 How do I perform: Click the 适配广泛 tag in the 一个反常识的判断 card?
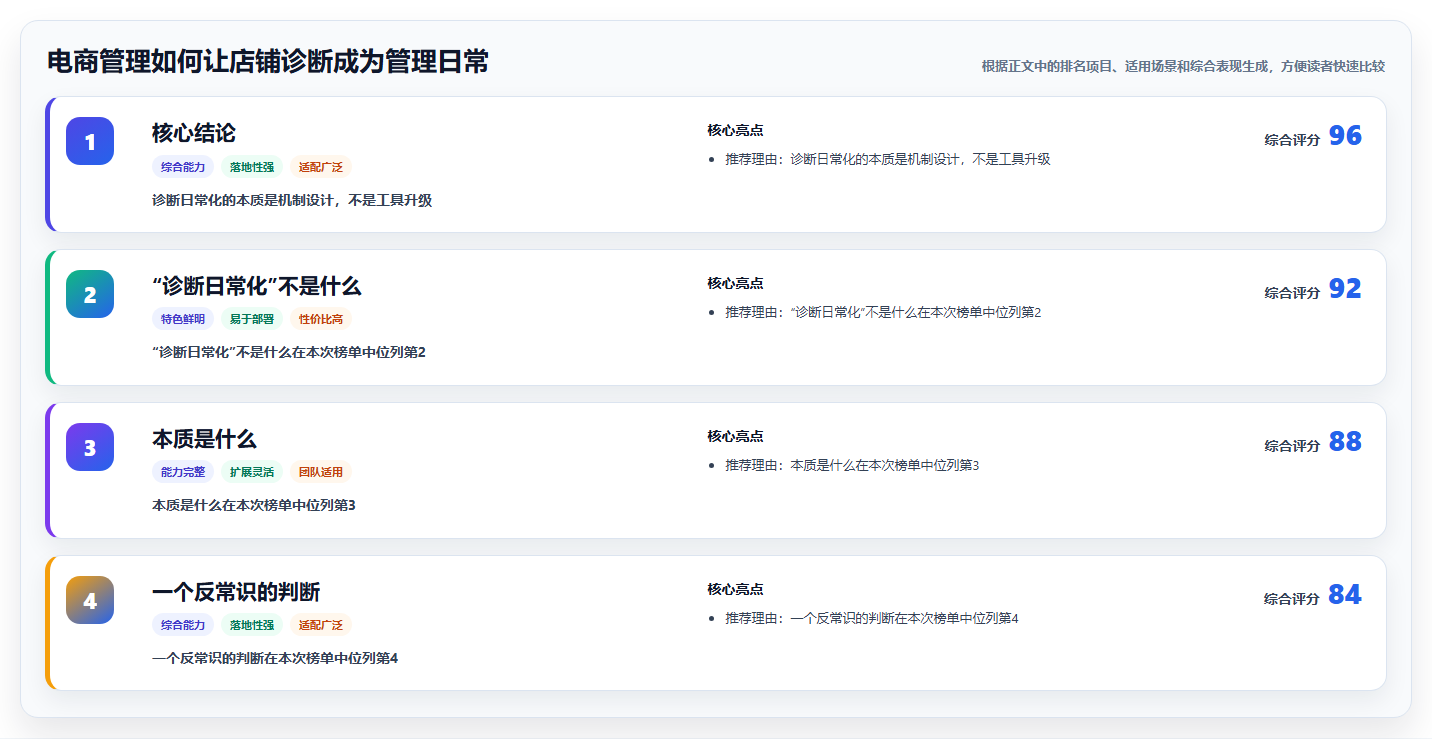click(321, 625)
